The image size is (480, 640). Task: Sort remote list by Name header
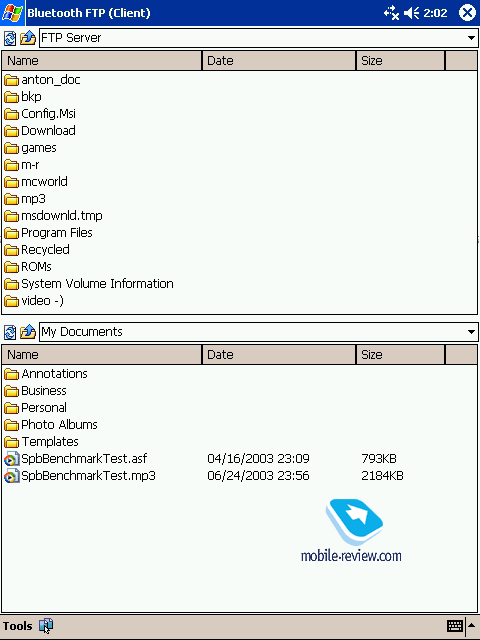[102, 61]
